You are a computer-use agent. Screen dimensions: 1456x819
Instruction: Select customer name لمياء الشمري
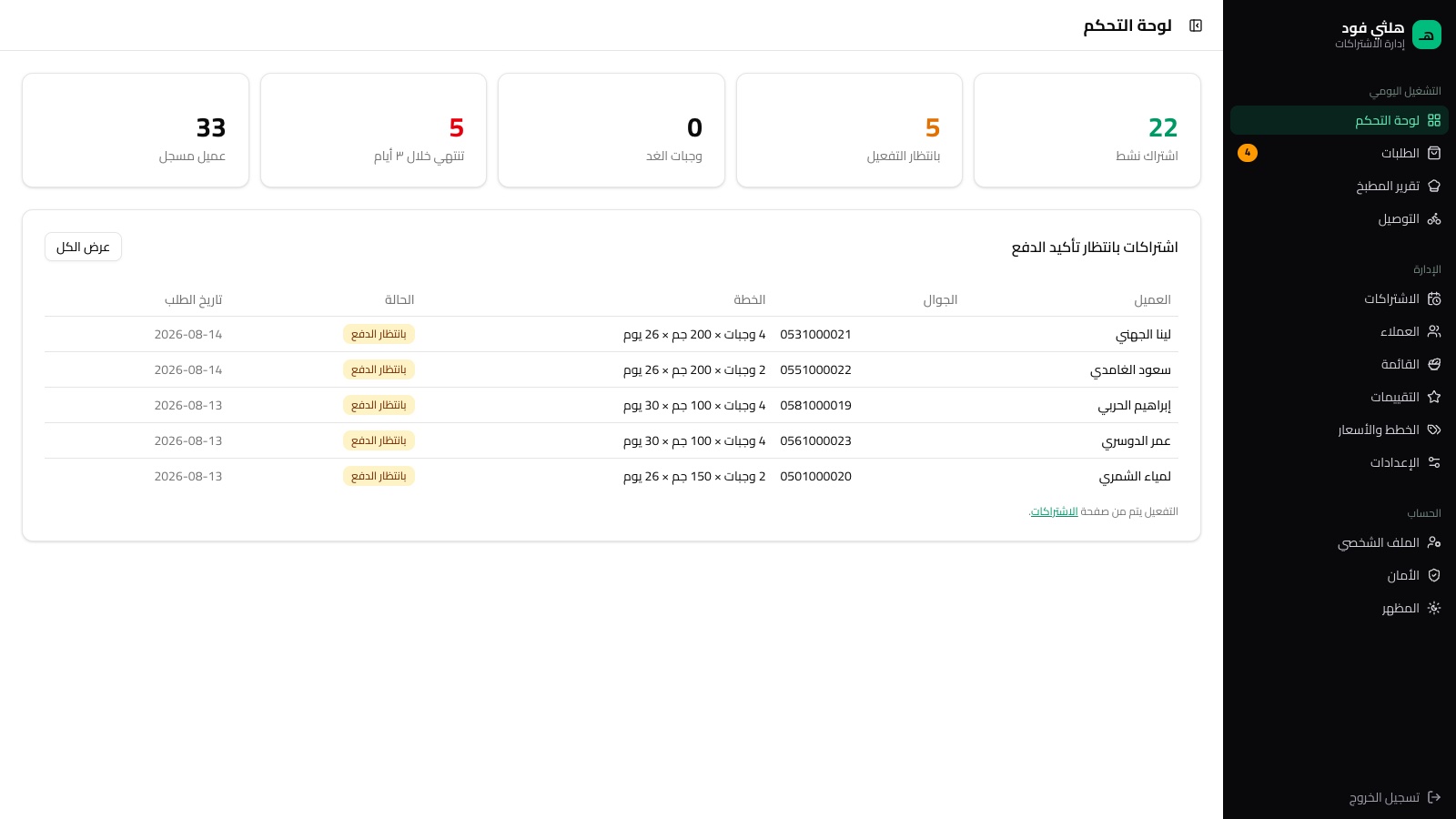pos(1135,476)
